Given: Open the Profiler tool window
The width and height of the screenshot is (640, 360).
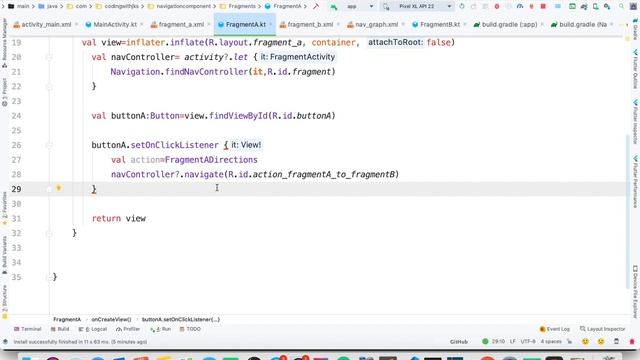Looking at the screenshot, I should coord(128,329).
